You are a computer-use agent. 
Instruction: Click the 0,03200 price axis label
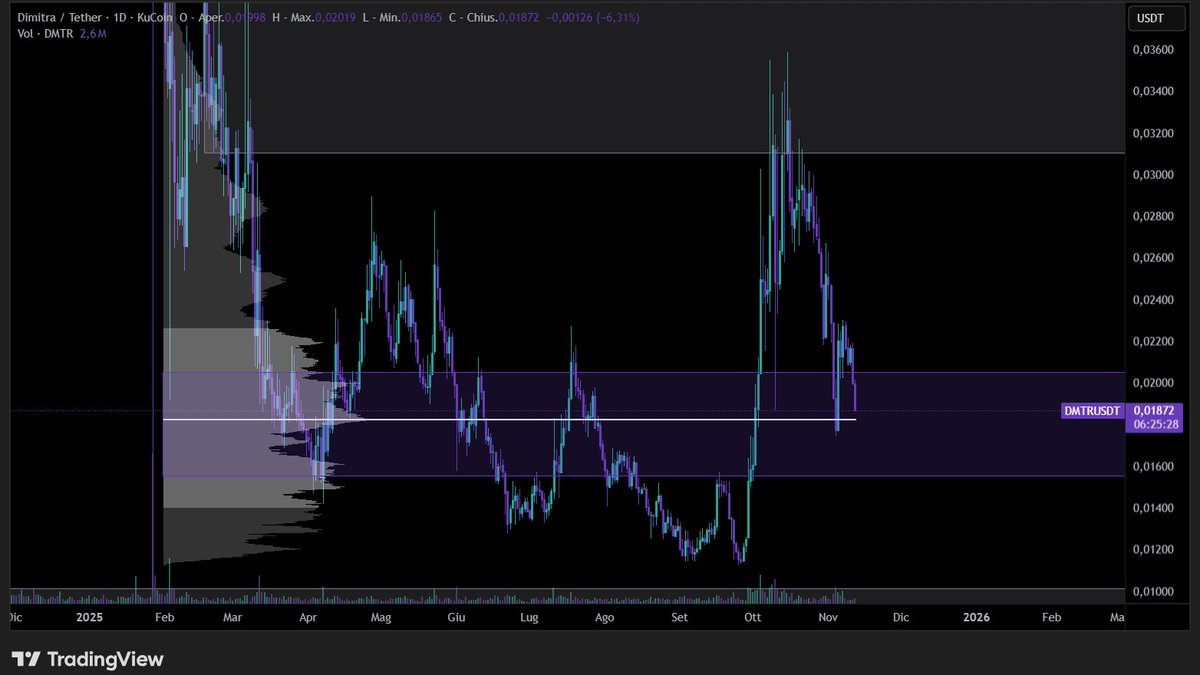(1154, 133)
